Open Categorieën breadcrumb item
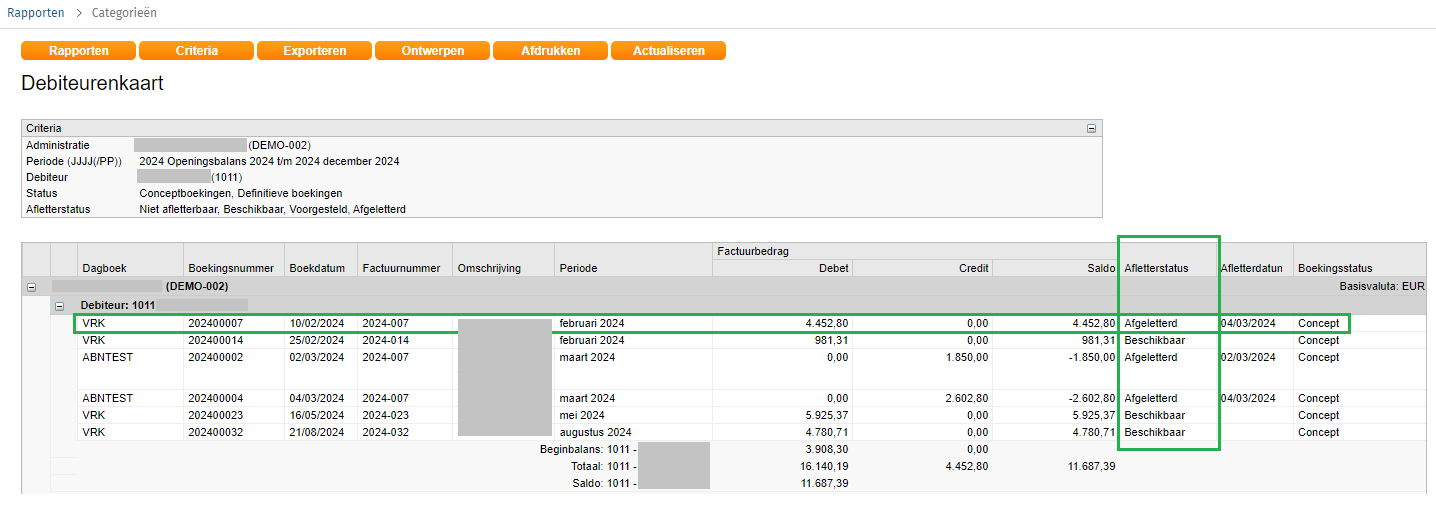 click(124, 13)
